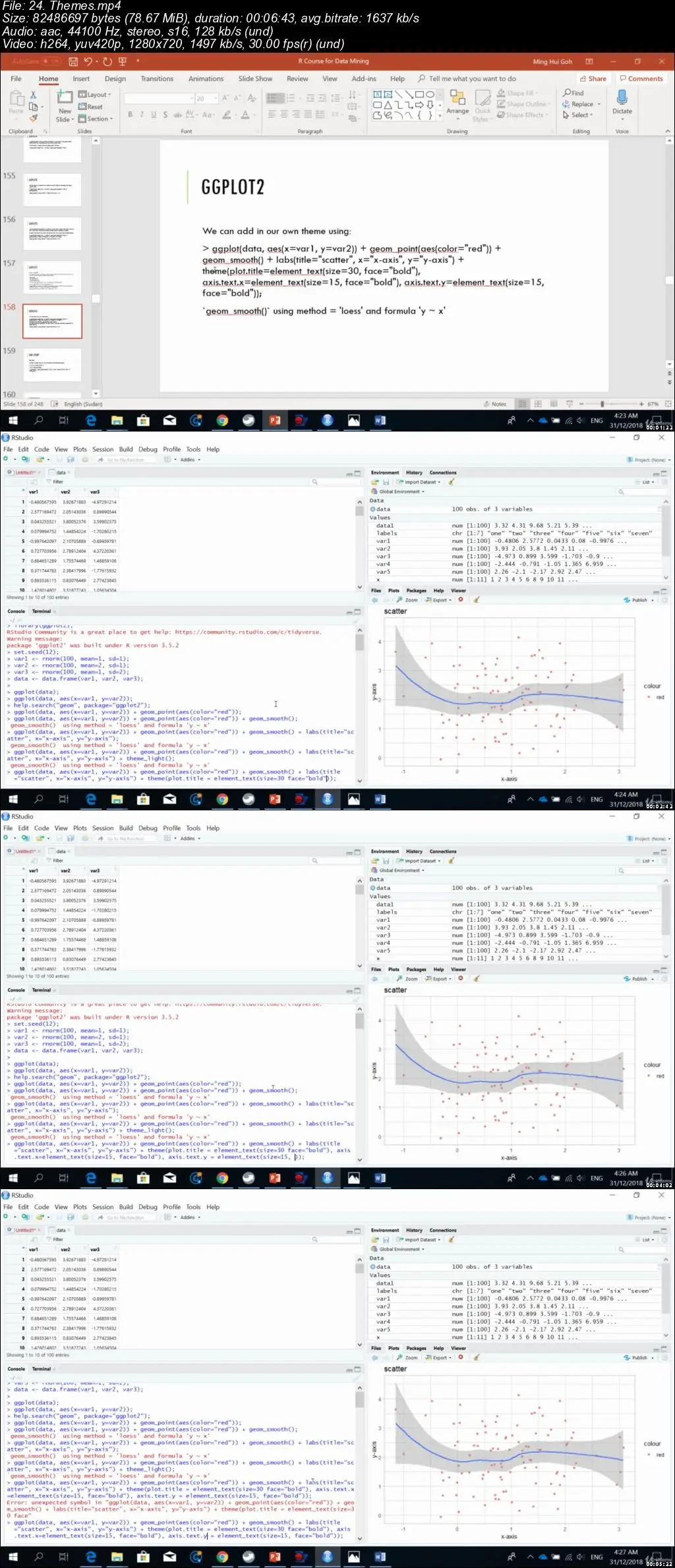Screen dimensions: 675x1568
Task: Open Word from the 4:23 AM taskbar
Action: coord(380,420)
